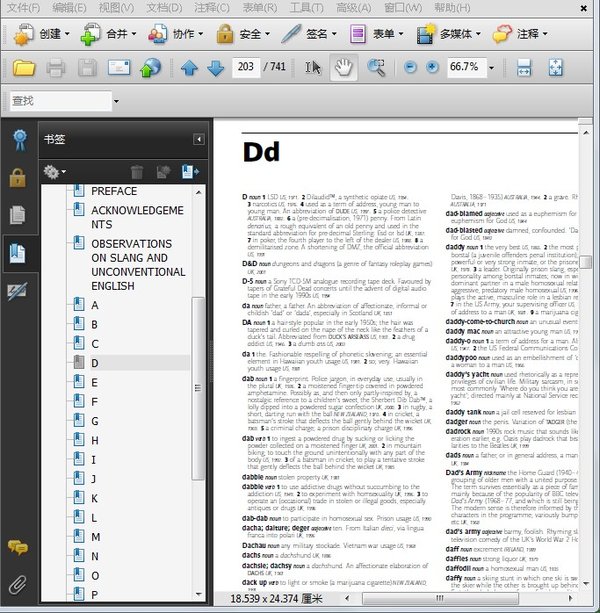Click the expand current bookmark icon

[x=190, y=172]
